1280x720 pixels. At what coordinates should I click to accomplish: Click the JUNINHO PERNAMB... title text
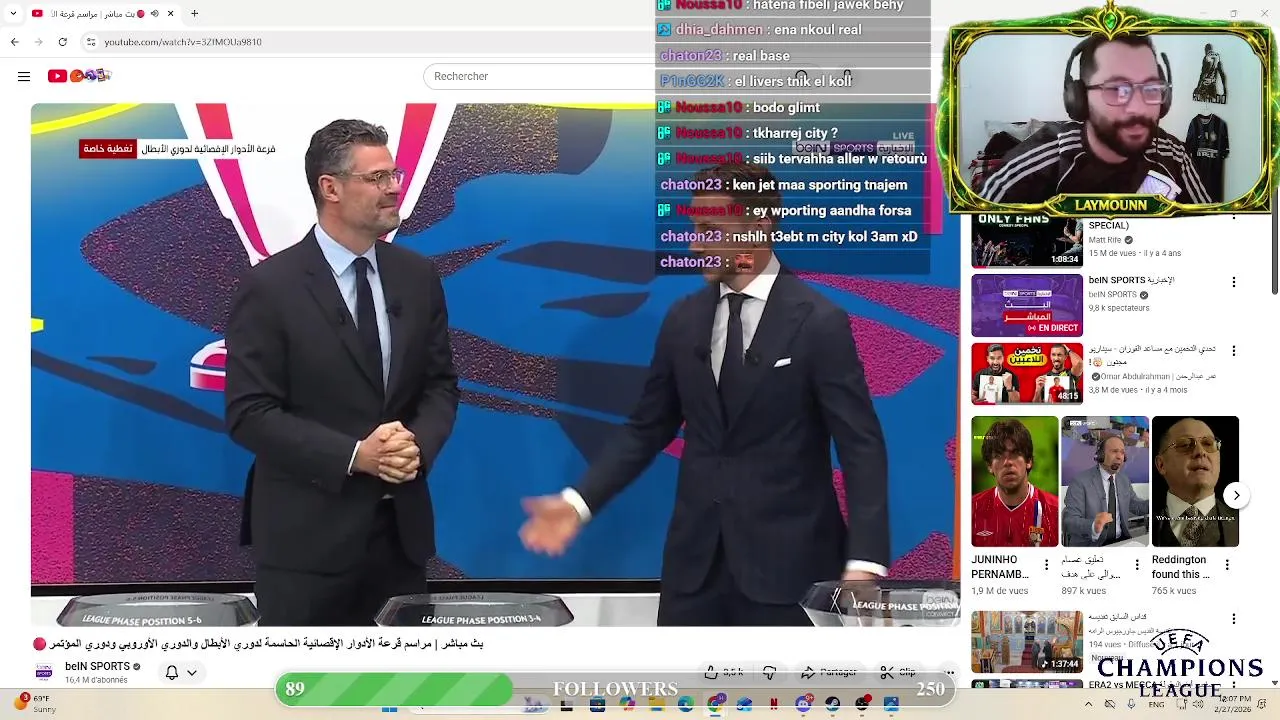(x=1000, y=567)
